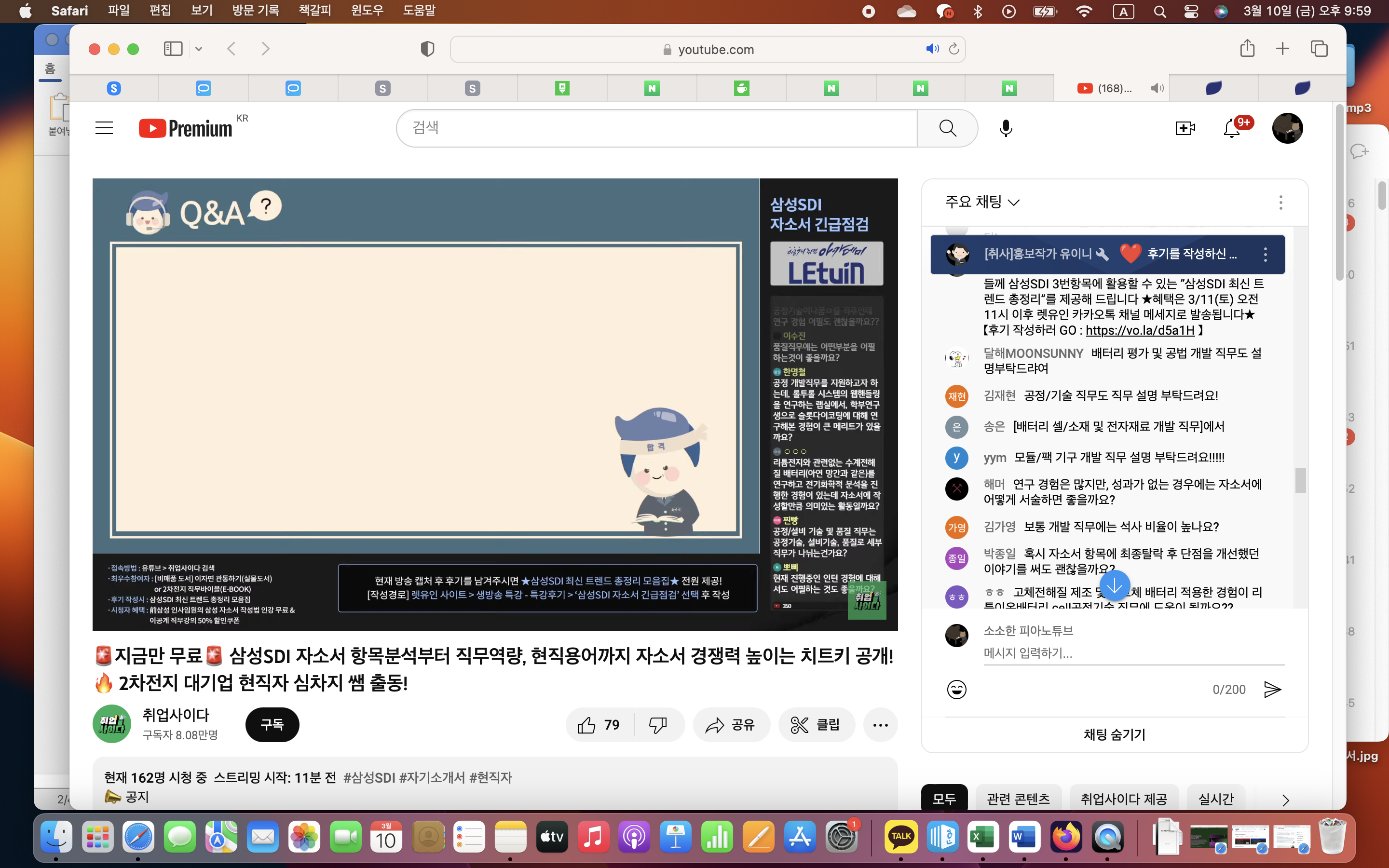Send the chat message arrow
The width and height of the screenshot is (1389, 868).
(1272, 690)
